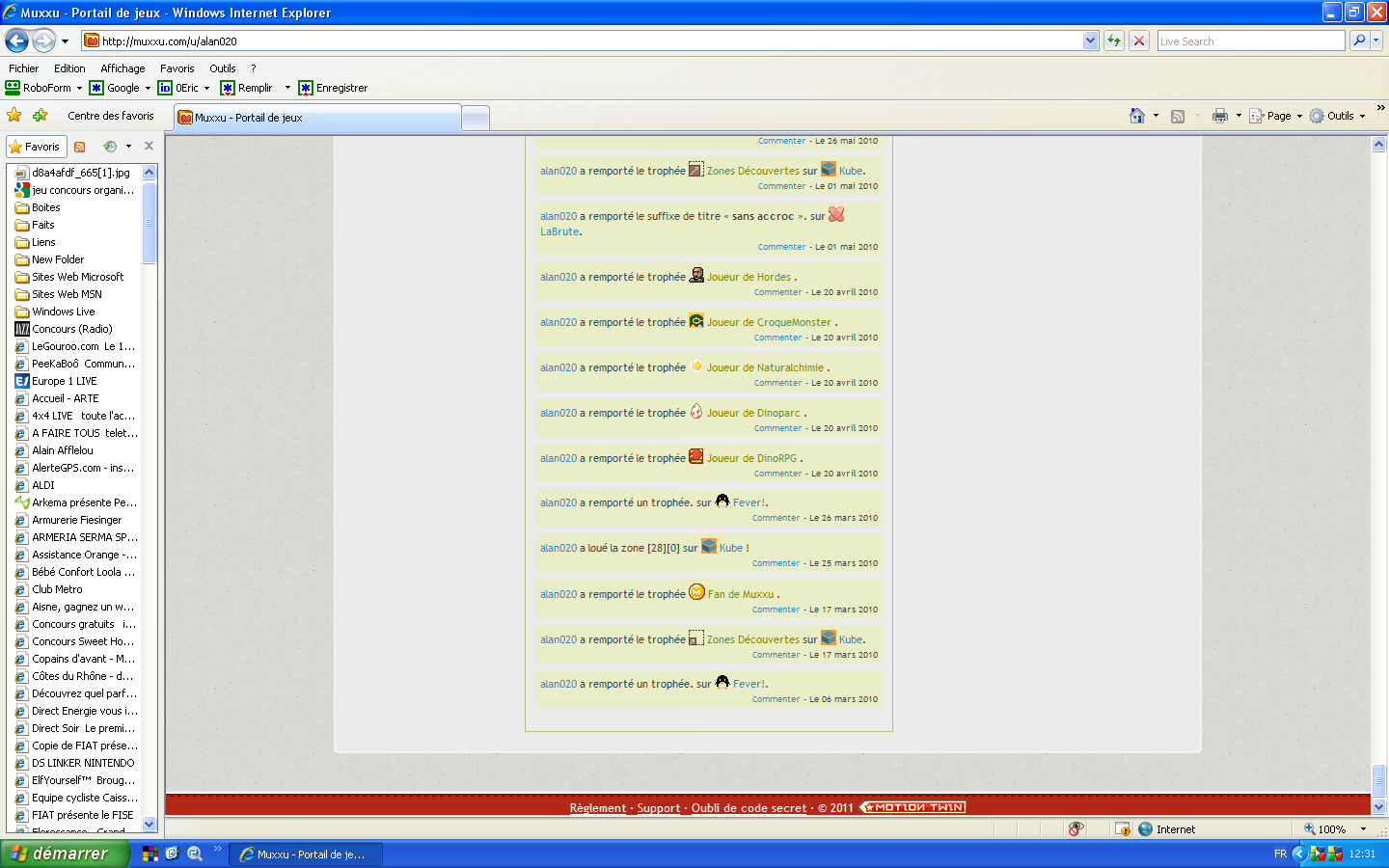
Task: Show feeds in the Favorites panel
Action: tap(80, 147)
